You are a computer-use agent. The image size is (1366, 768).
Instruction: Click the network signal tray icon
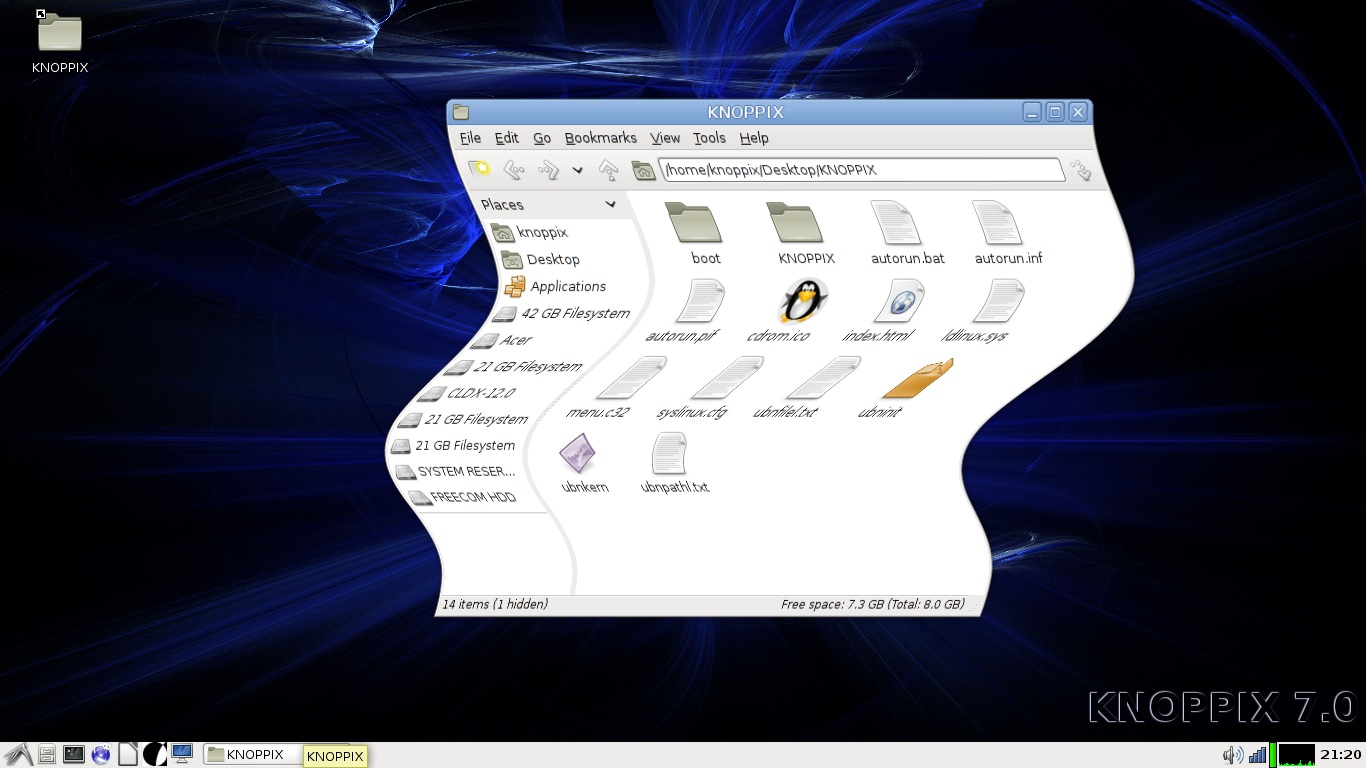tap(1257, 755)
